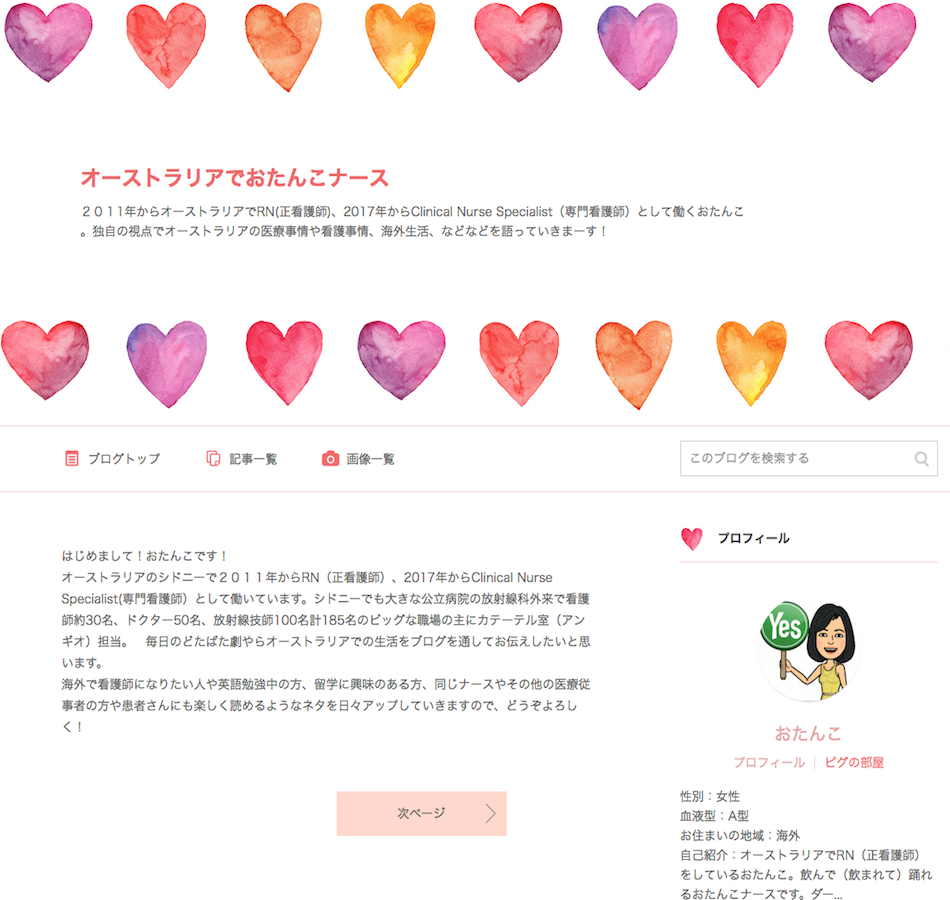Click the 記事一覧 pages icon

tap(213, 459)
